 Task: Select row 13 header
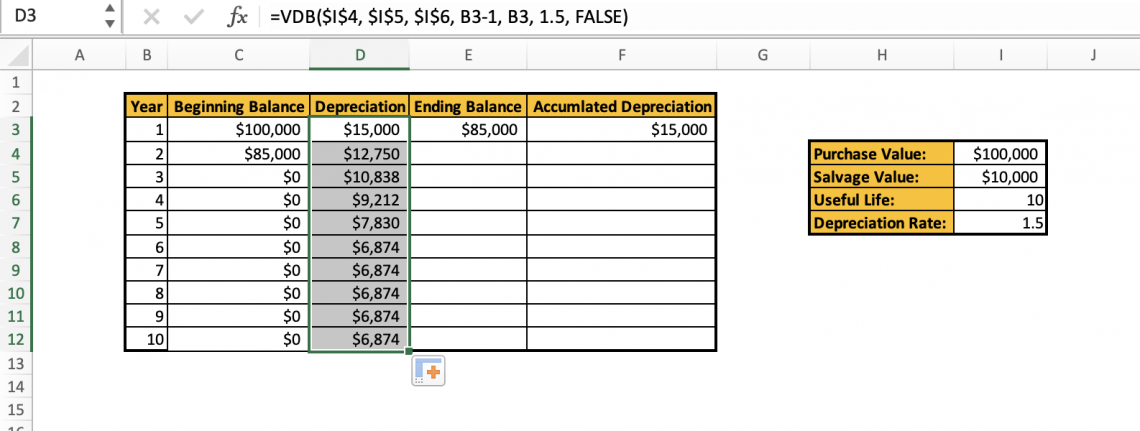point(17,364)
